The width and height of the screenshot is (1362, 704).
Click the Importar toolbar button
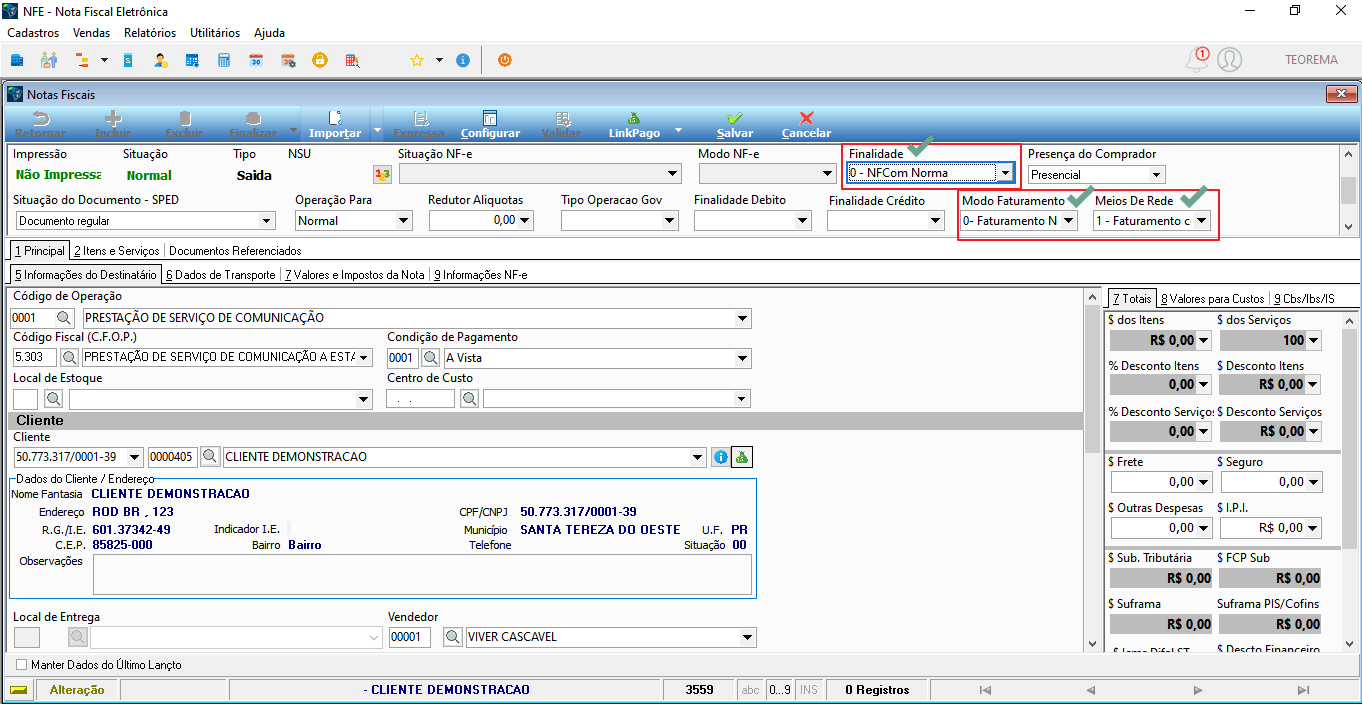click(335, 125)
